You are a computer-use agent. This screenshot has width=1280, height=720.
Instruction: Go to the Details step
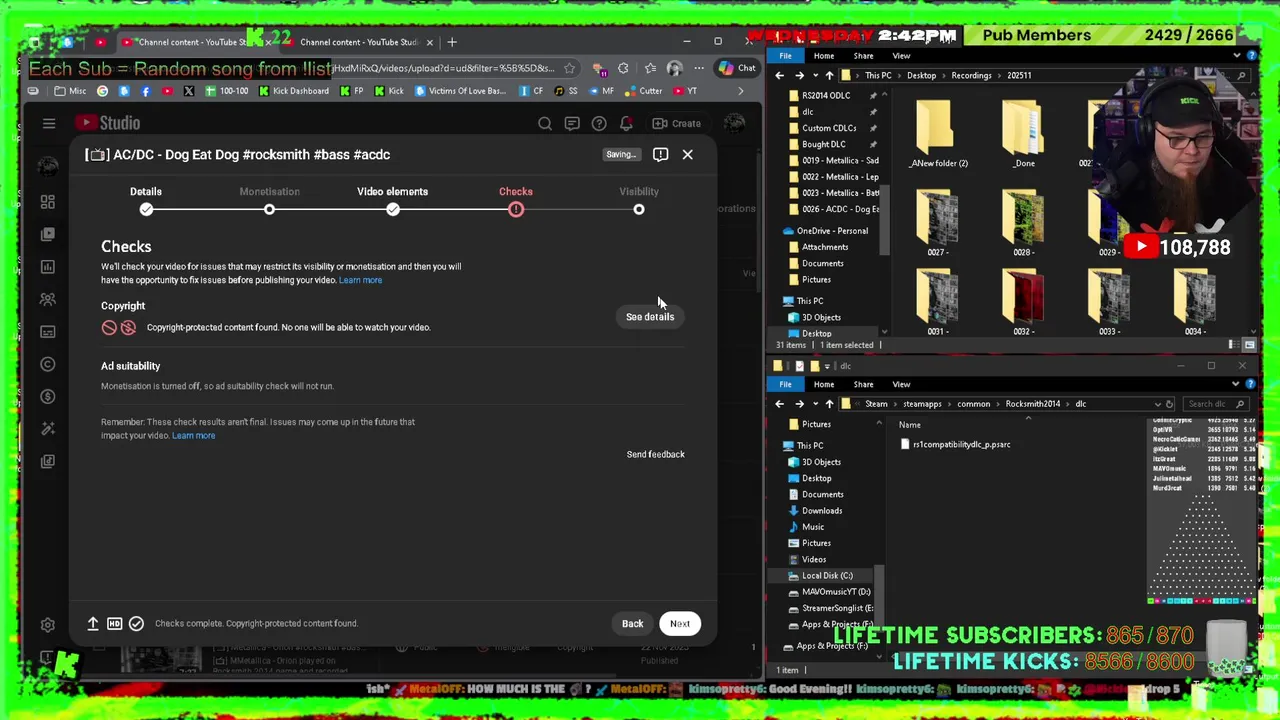tap(146, 199)
